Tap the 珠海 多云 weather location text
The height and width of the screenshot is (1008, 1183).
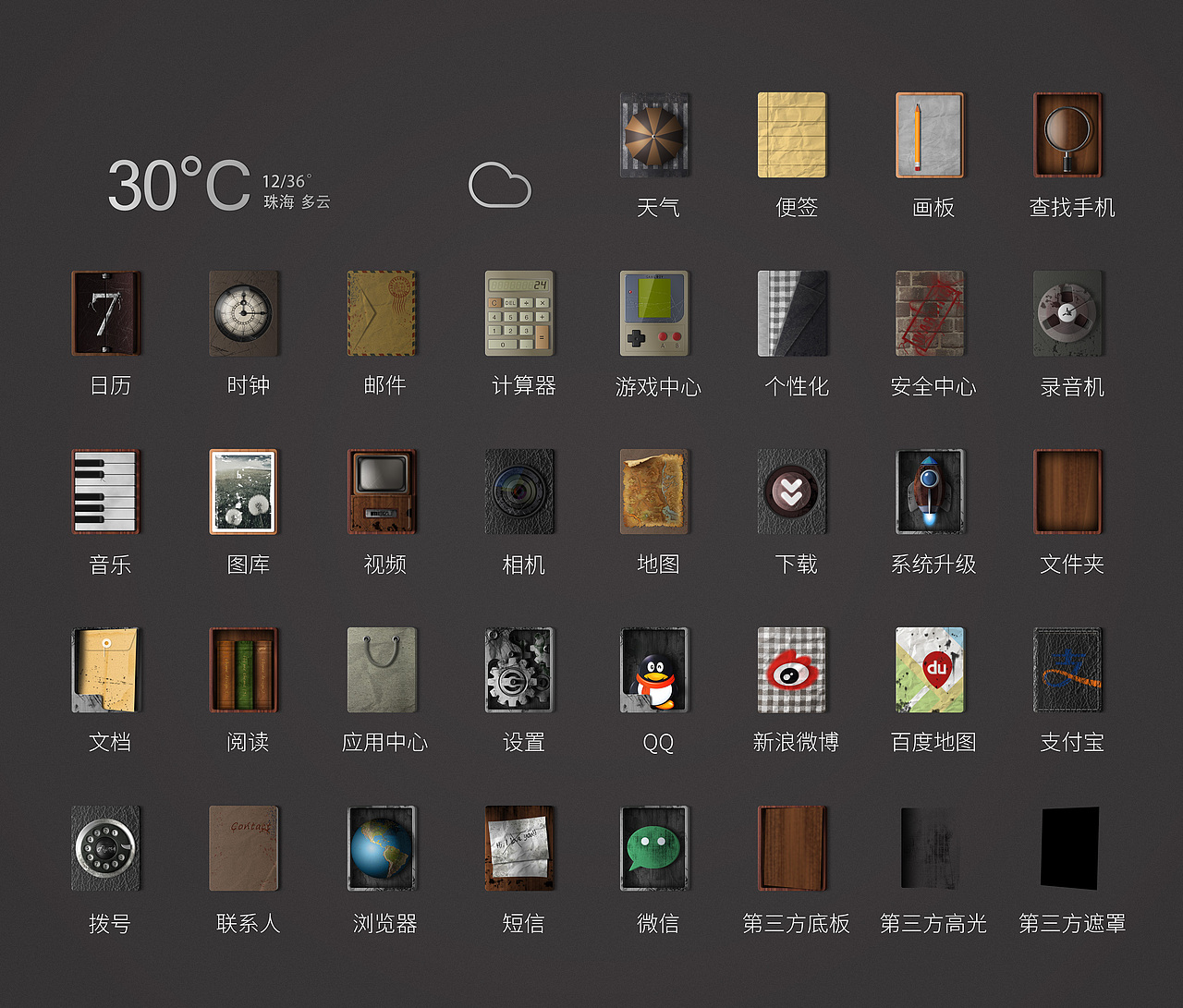297,201
